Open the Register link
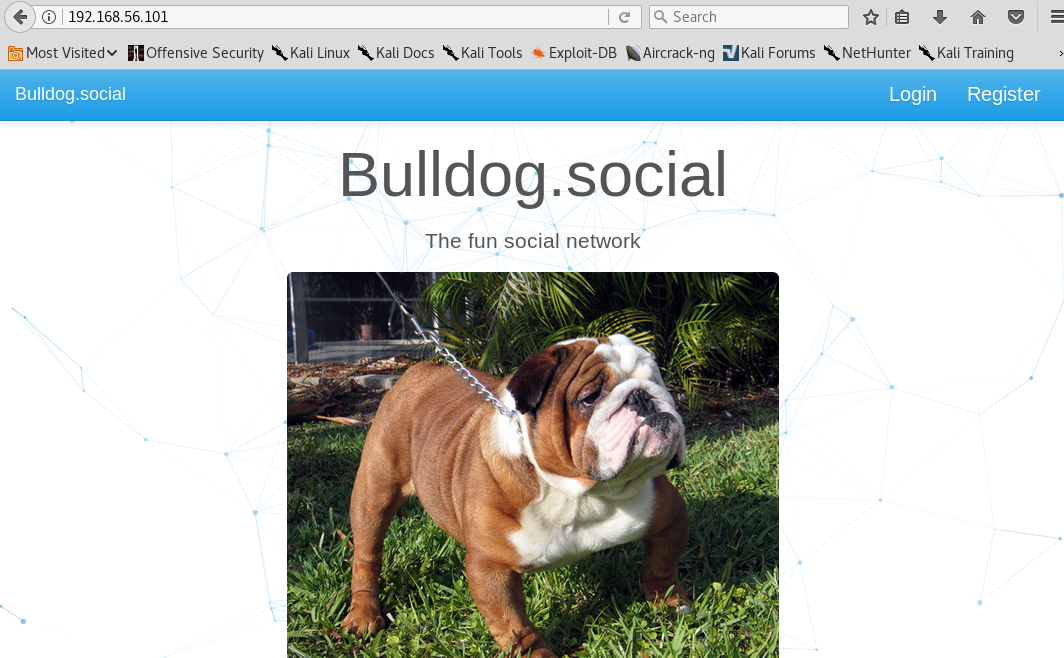This screenshot has width=1064, height=658. click(1003, 94)
